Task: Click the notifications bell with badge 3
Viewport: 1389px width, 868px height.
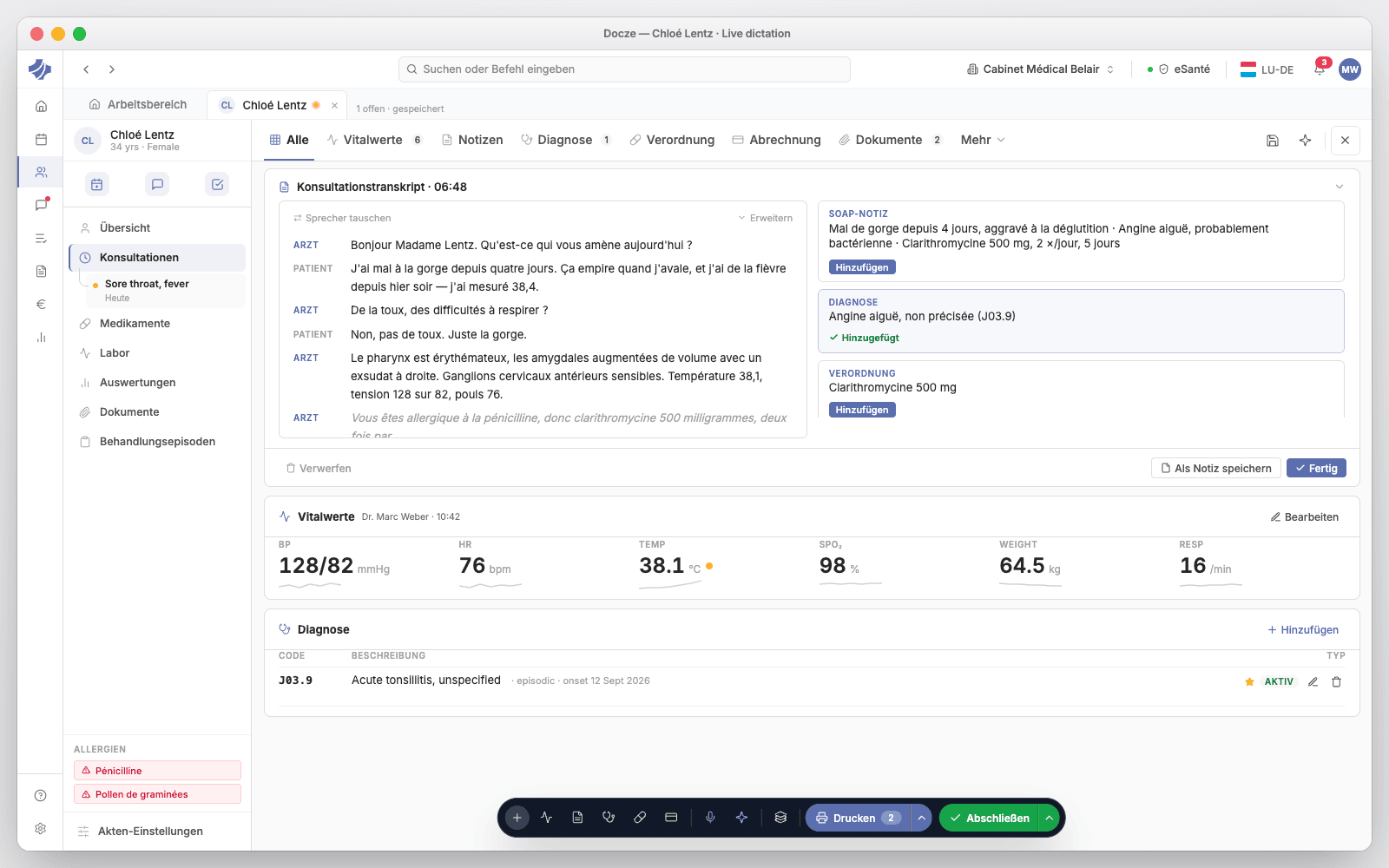Action: [x=1320, y=69]
